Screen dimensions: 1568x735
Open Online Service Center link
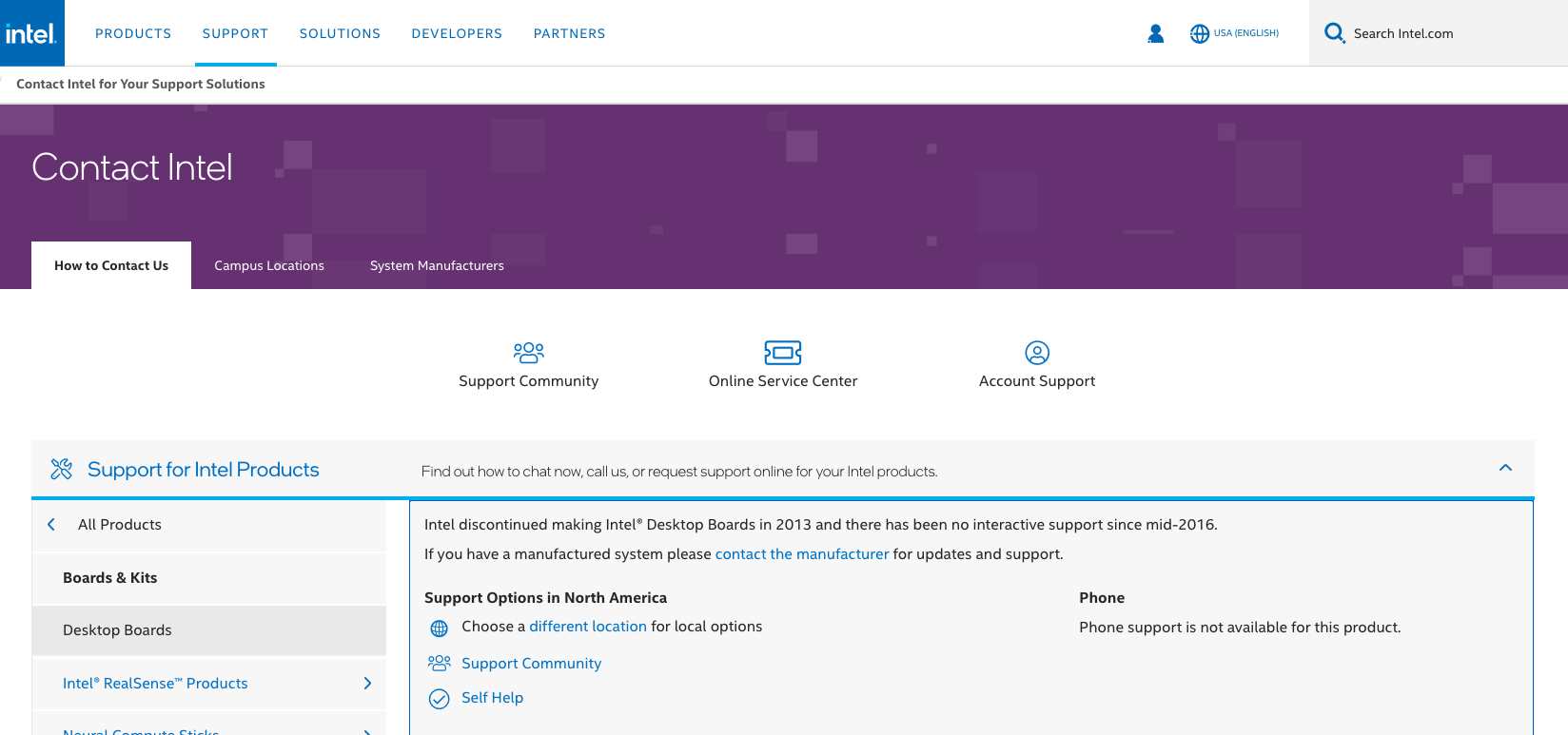783,381
